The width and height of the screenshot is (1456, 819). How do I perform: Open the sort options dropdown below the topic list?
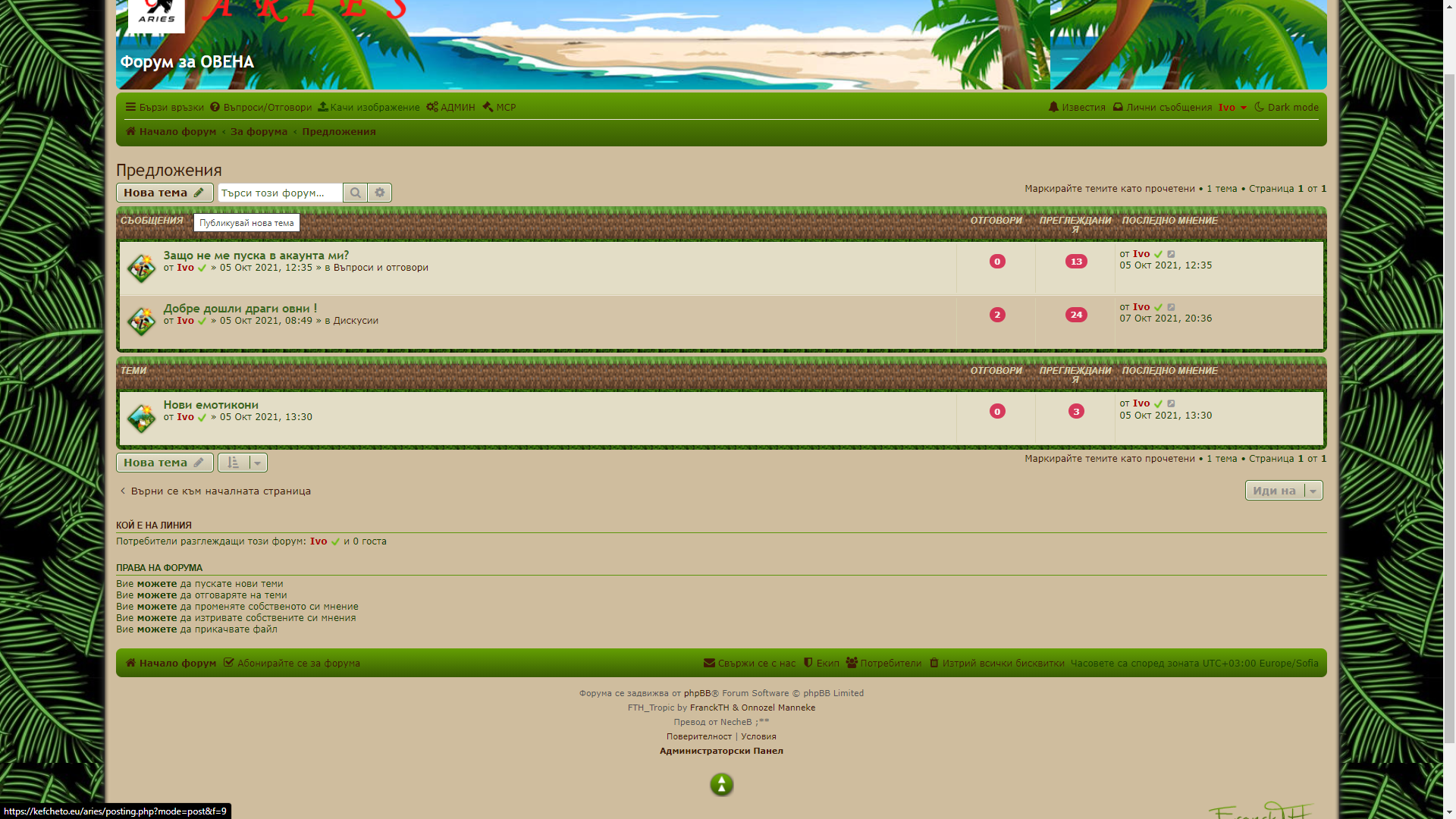[x=243, y=463]
